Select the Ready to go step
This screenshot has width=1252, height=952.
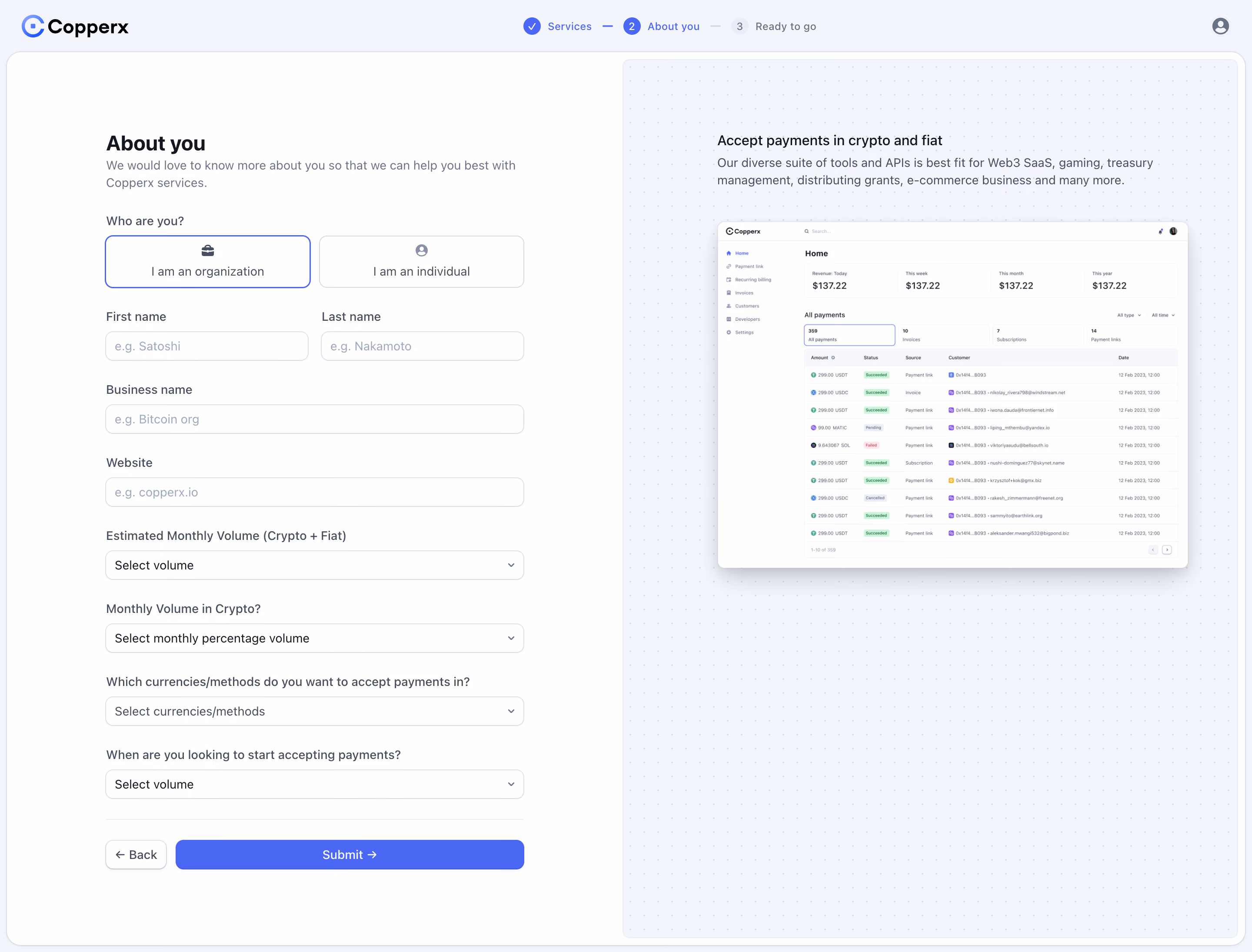pyautogui.click(x=786, y=26)
